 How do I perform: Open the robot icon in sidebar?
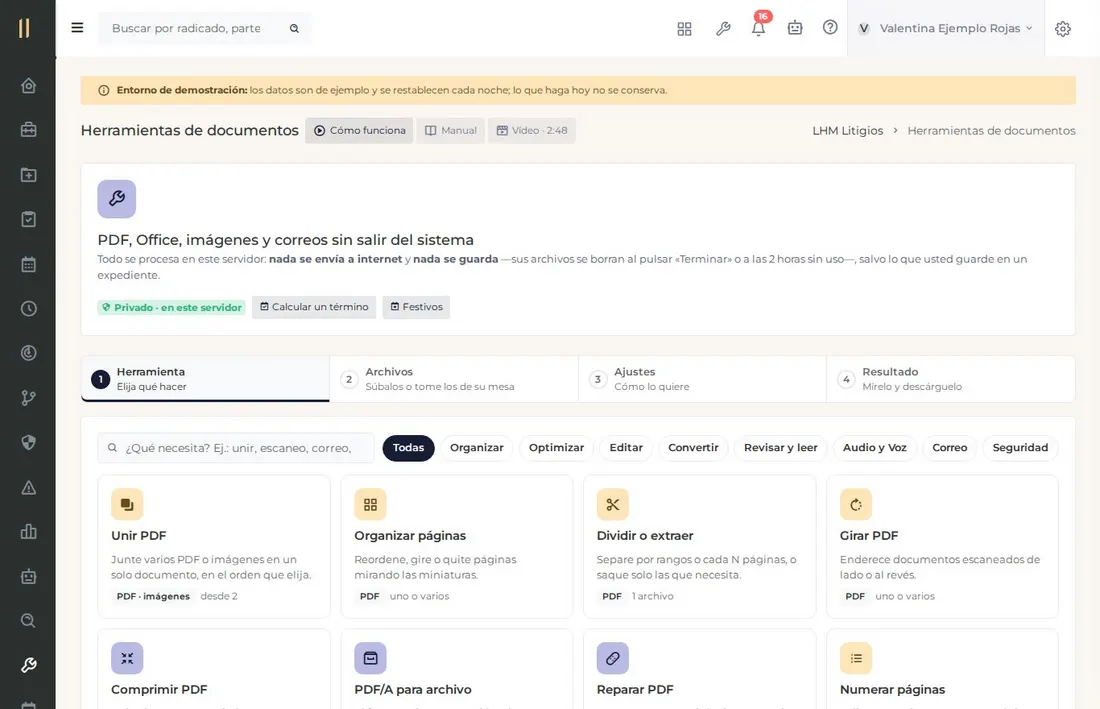click(x=28, y=576)
